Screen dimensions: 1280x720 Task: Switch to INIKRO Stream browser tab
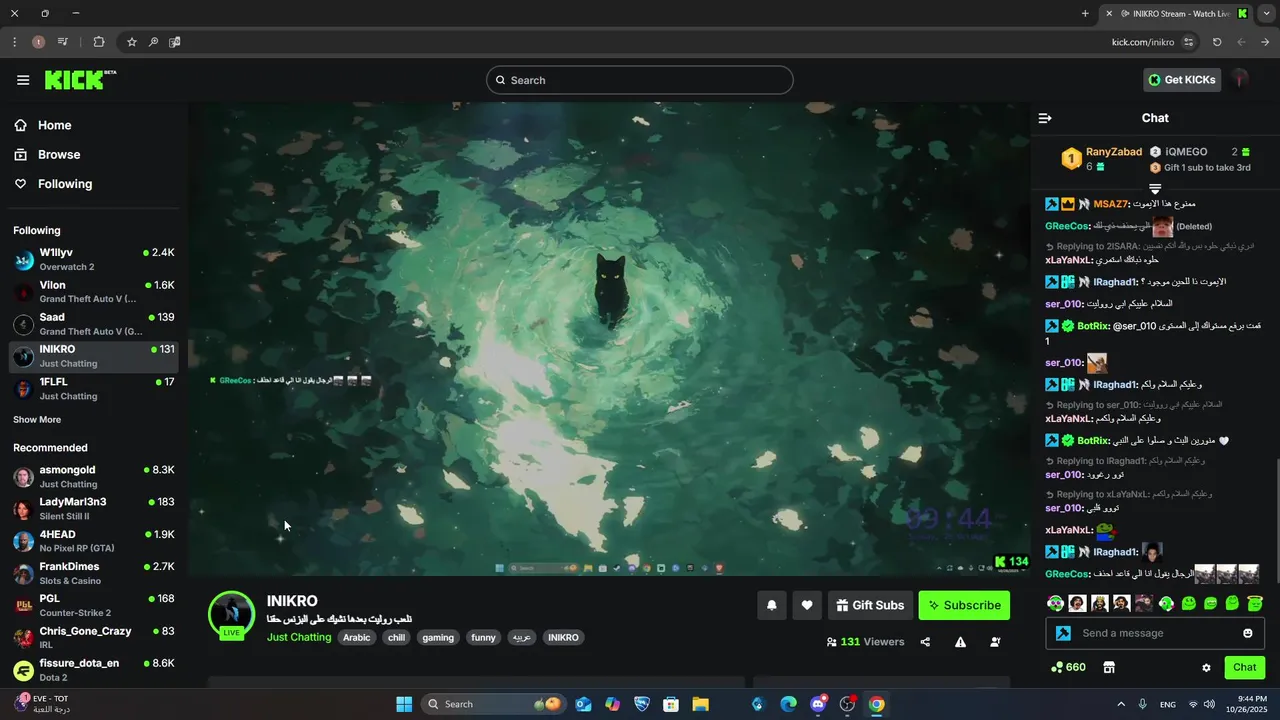click(1174, 13)
